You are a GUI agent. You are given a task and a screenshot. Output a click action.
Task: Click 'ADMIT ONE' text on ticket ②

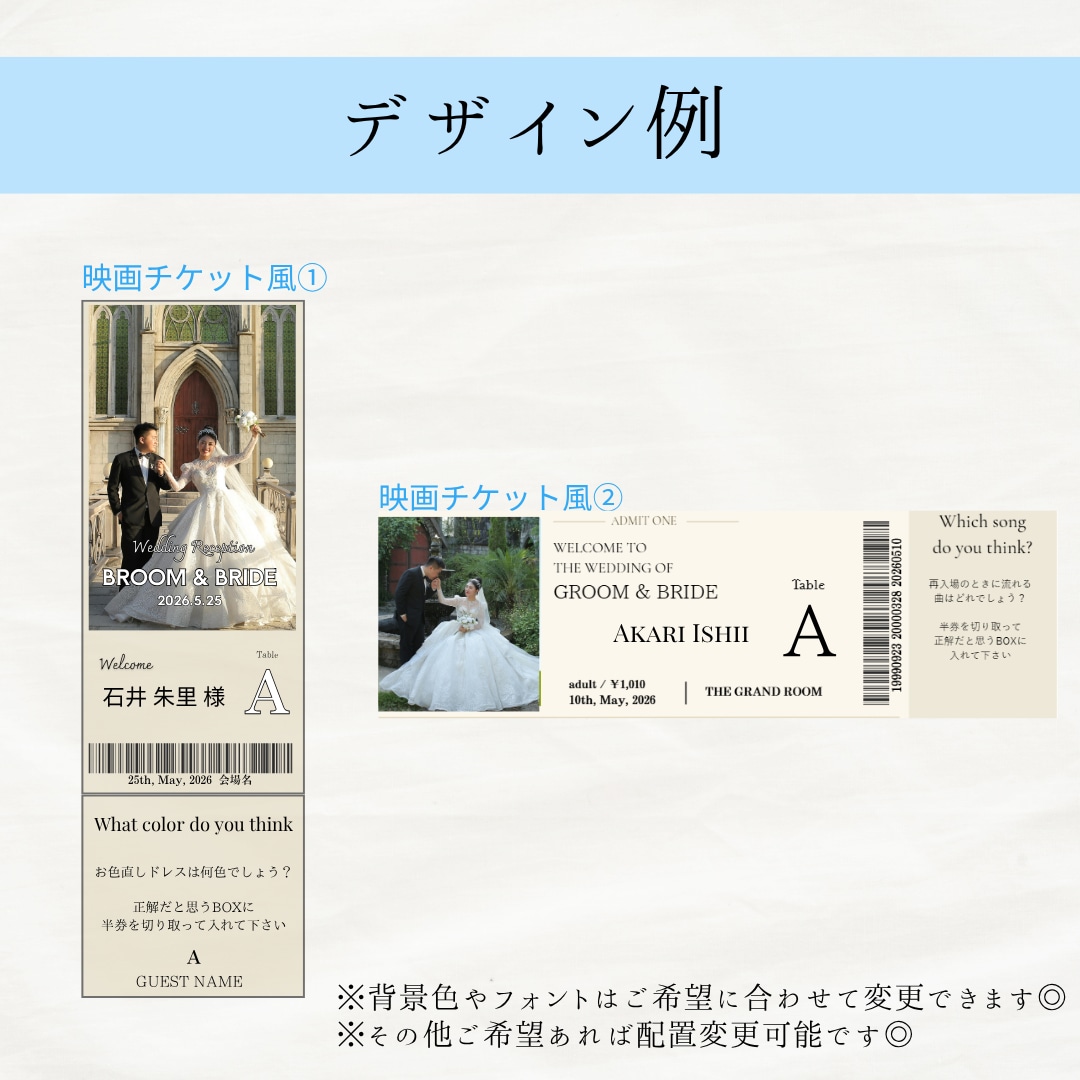pos(644,521)
